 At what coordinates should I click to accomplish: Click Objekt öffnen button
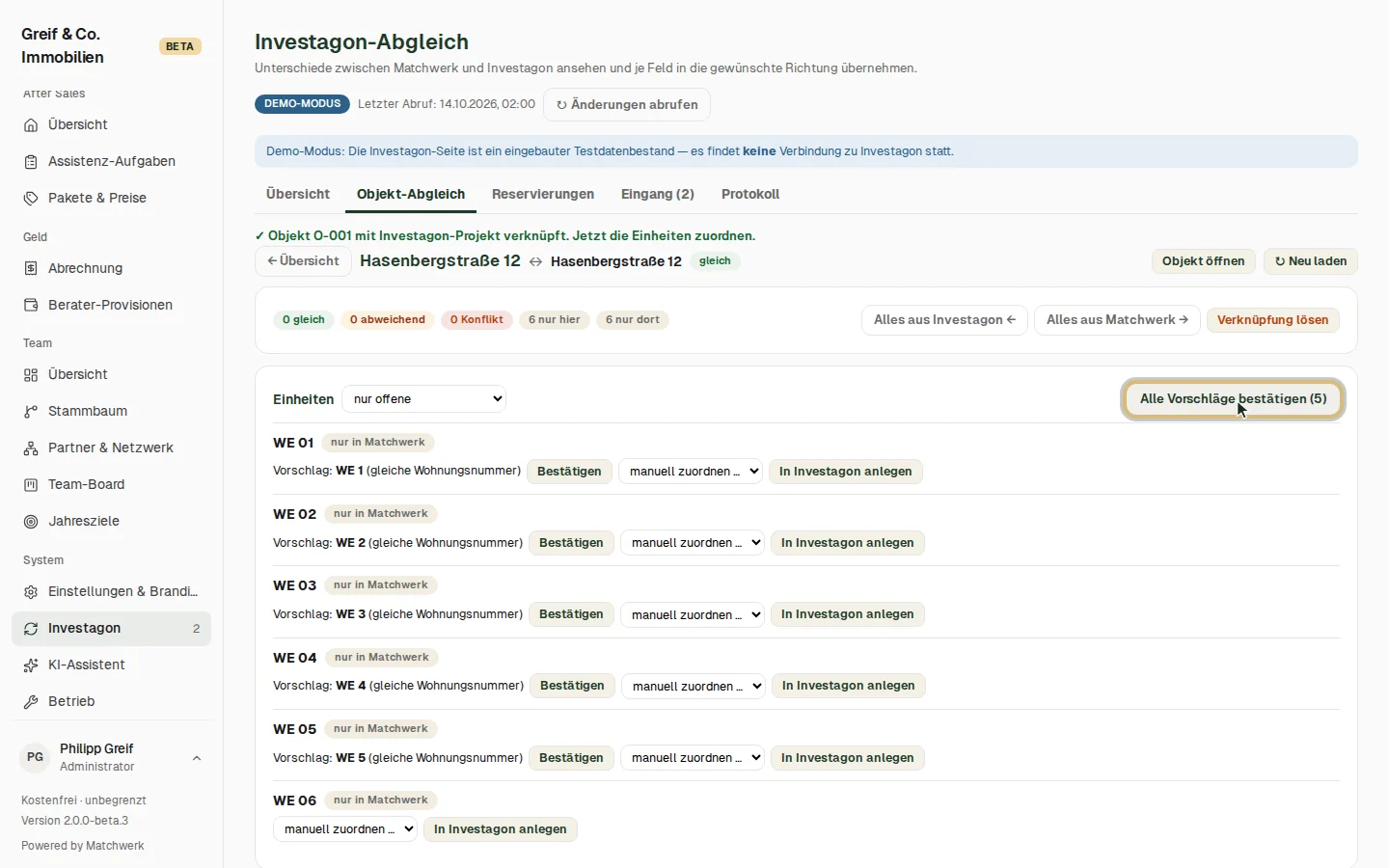click(x=1203, y=261)
